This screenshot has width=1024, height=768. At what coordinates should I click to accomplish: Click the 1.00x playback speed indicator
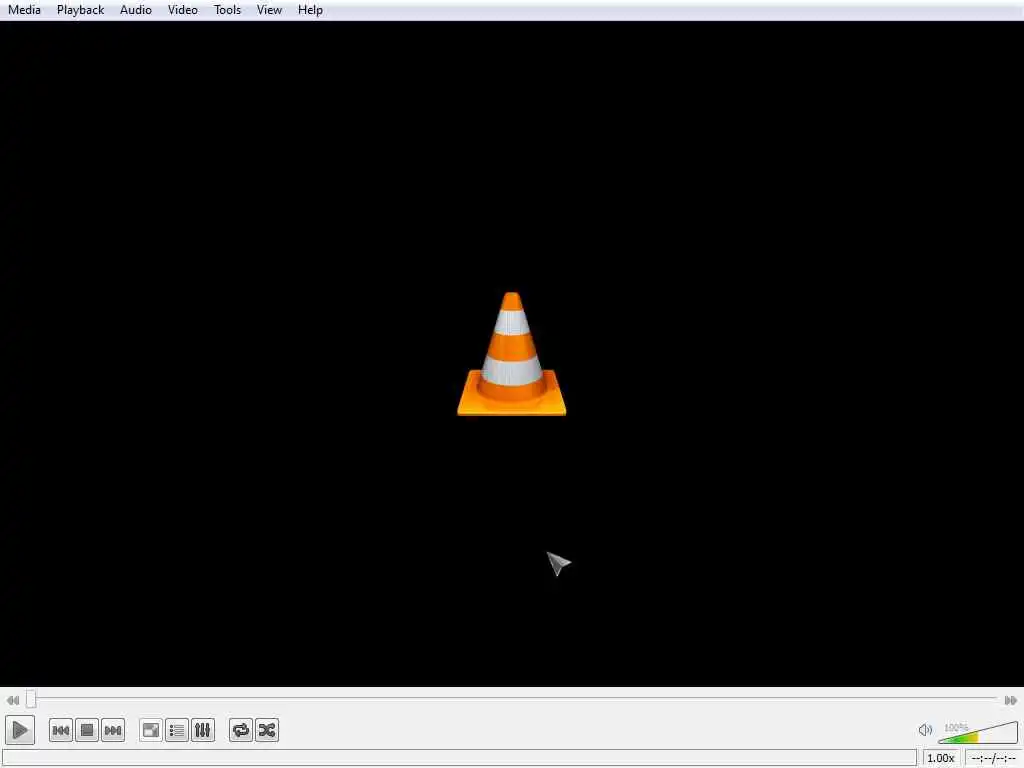[940, 758]
